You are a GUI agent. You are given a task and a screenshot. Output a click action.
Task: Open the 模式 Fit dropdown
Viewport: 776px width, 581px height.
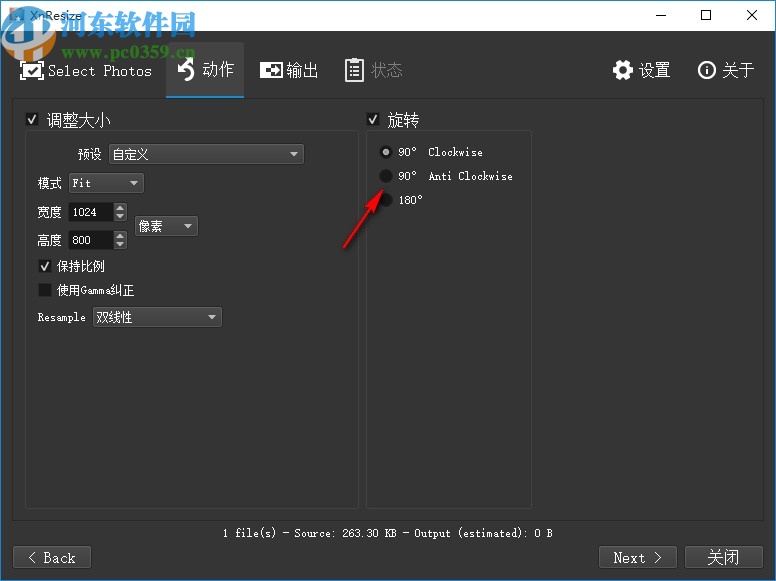tap(106, 183)
